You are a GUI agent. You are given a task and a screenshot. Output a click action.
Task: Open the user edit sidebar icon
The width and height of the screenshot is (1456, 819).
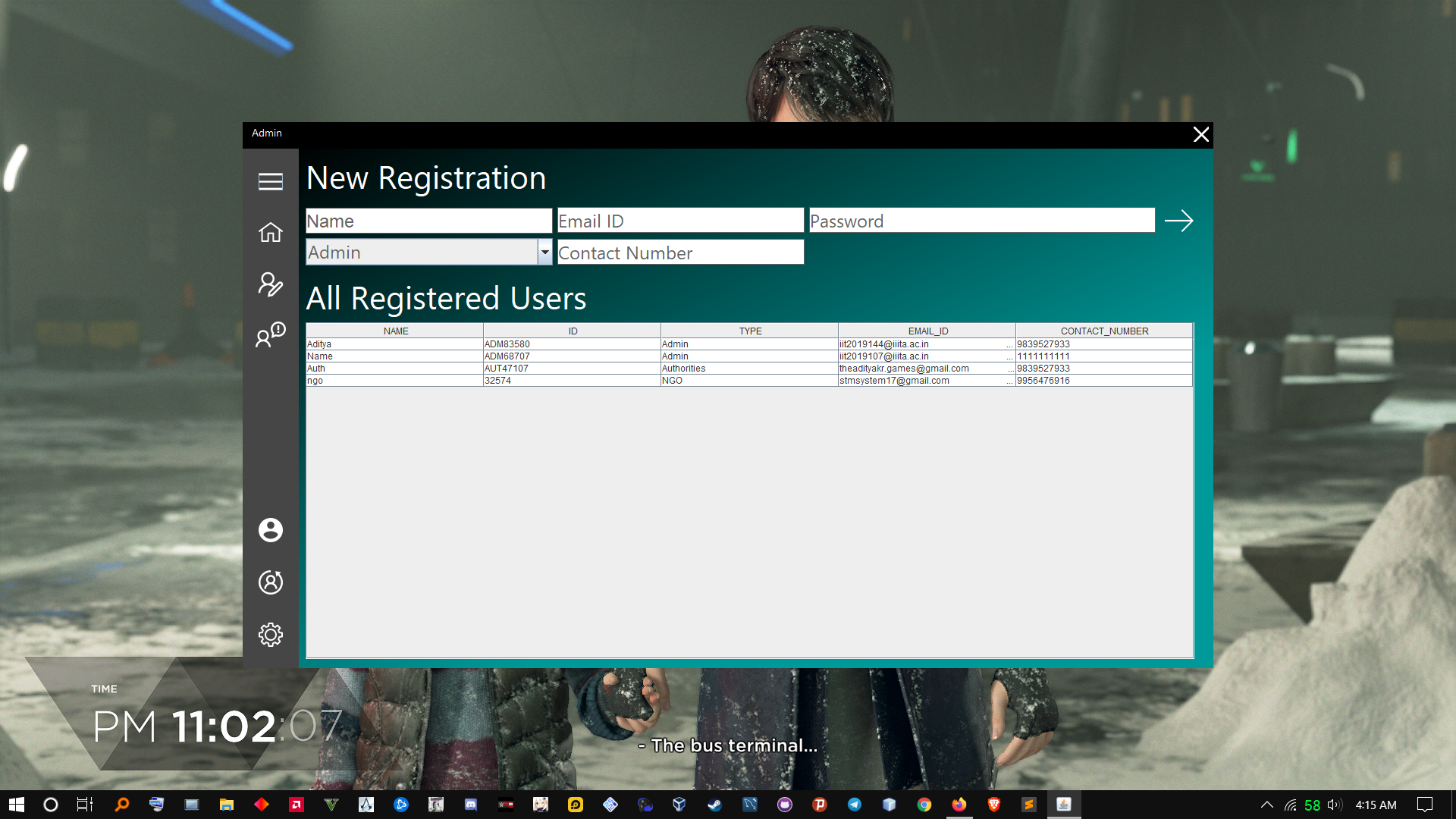[270, 284]
